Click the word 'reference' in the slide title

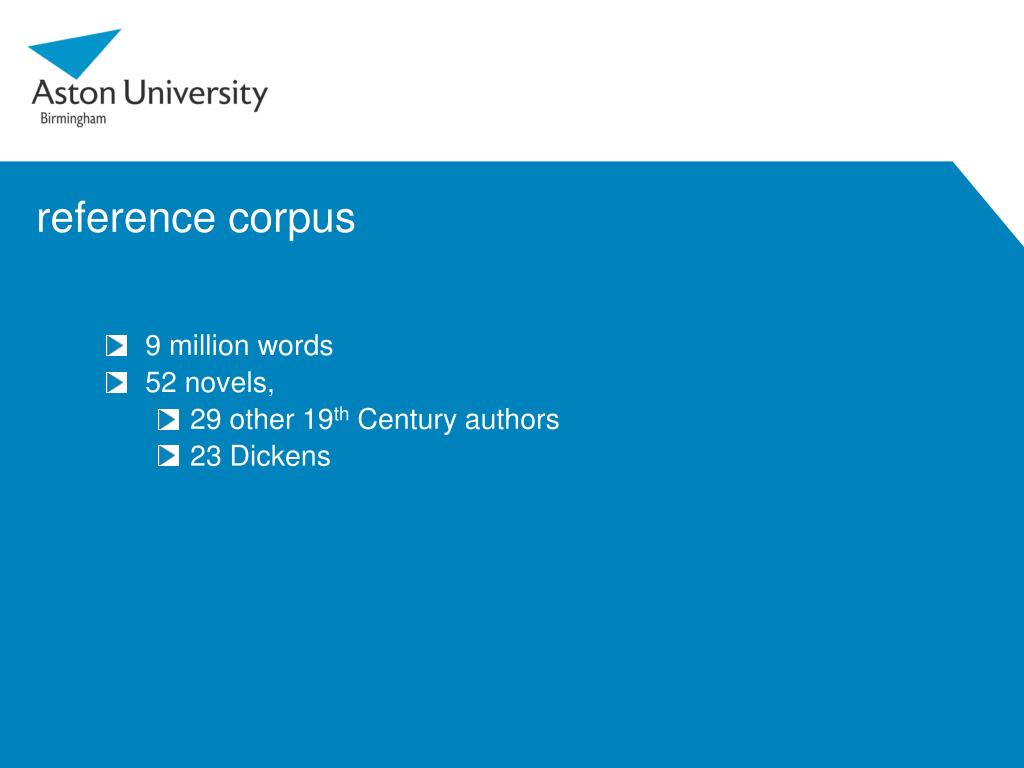[x=126, y=217]
